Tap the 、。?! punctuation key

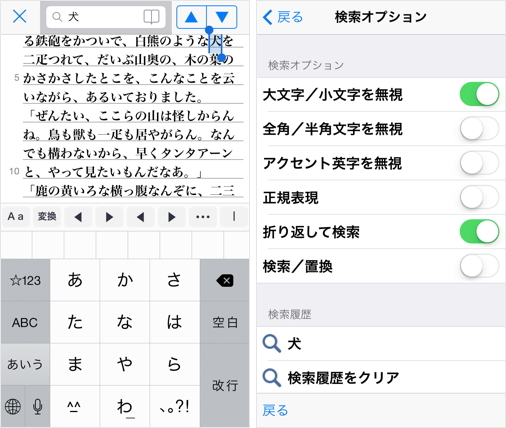tap(175, 406)
